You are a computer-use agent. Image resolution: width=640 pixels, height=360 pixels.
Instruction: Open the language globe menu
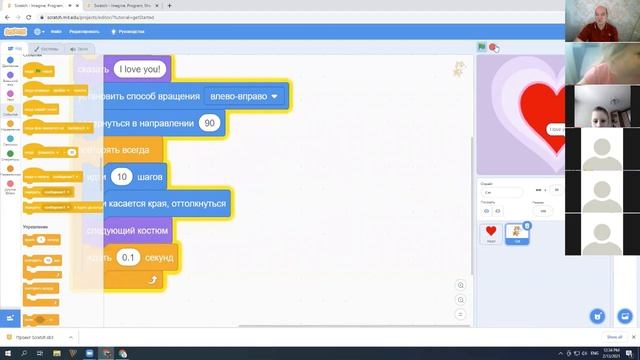coord(39,31)
